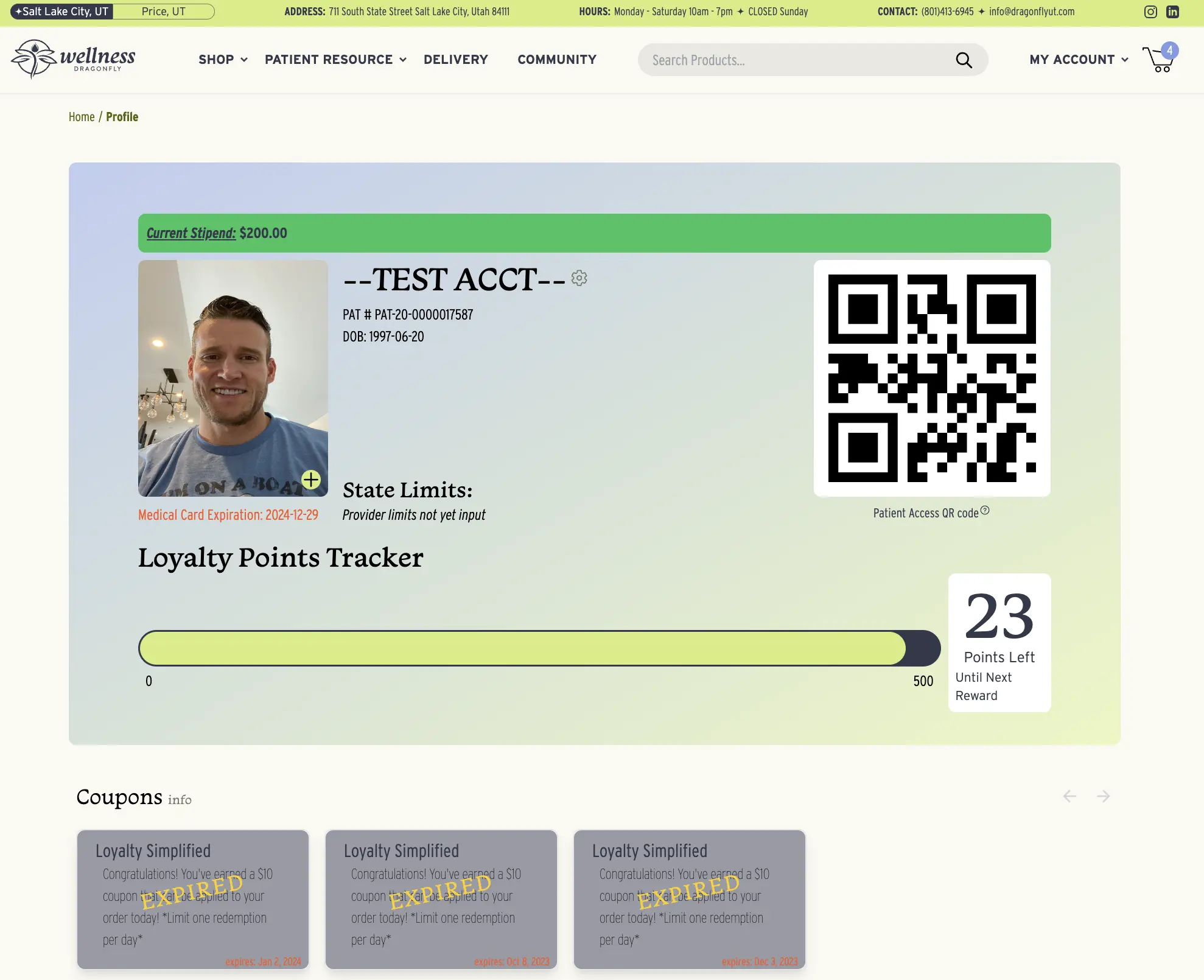Open the shopping cart icon
This screenshot has width=1204, height=980.
pos(1159,60)
